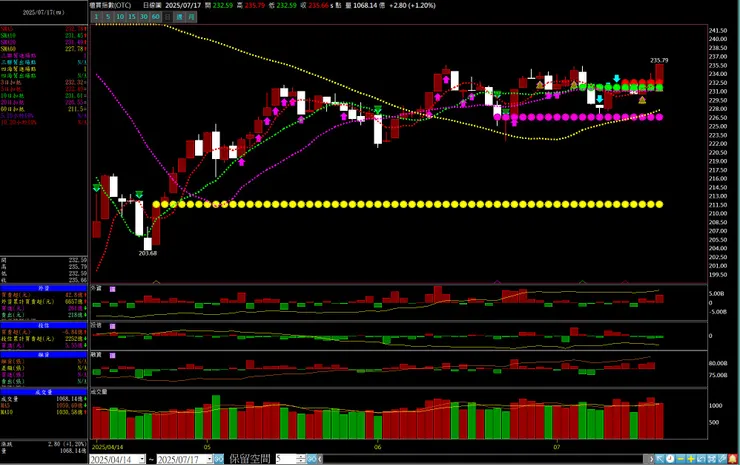Click the fit-to-screen icon in bottom toolbar

pos(712,459)
